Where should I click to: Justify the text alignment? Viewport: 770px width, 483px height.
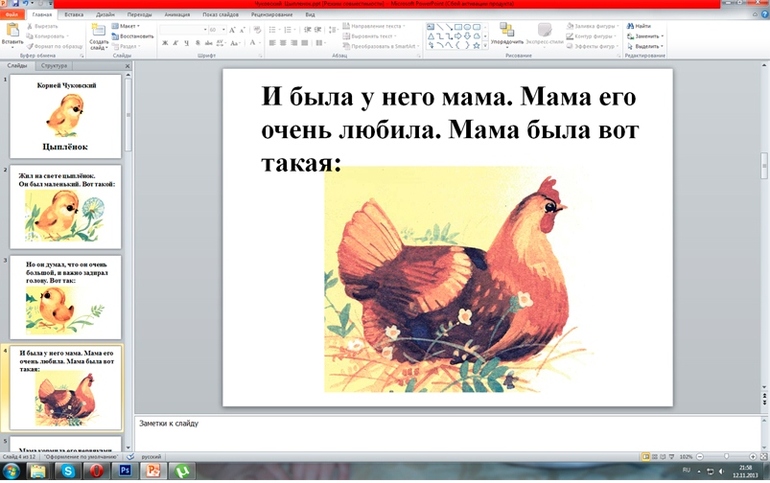304,43
